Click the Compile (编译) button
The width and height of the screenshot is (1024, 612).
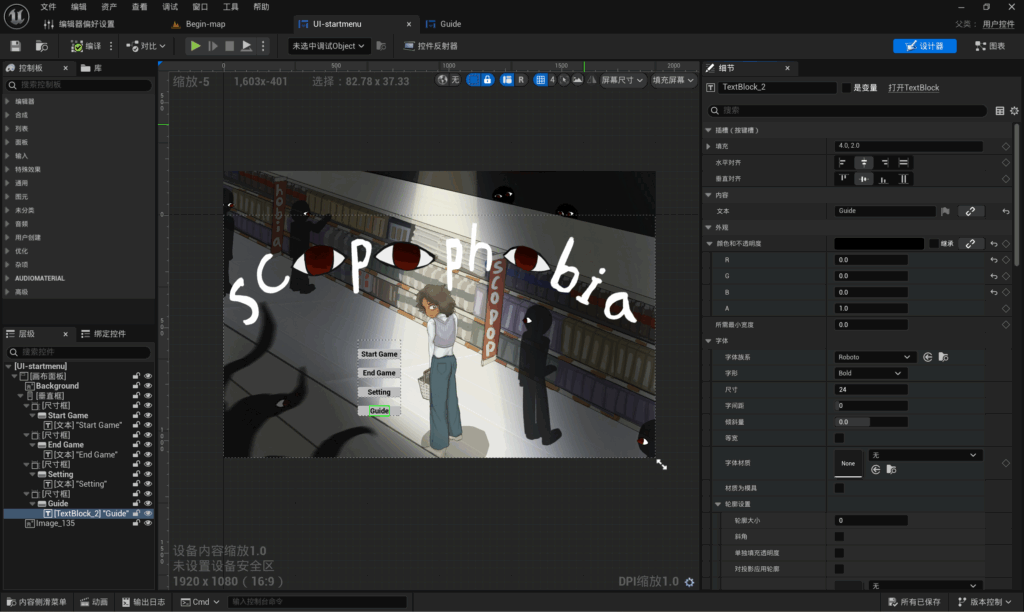point(86,46)
